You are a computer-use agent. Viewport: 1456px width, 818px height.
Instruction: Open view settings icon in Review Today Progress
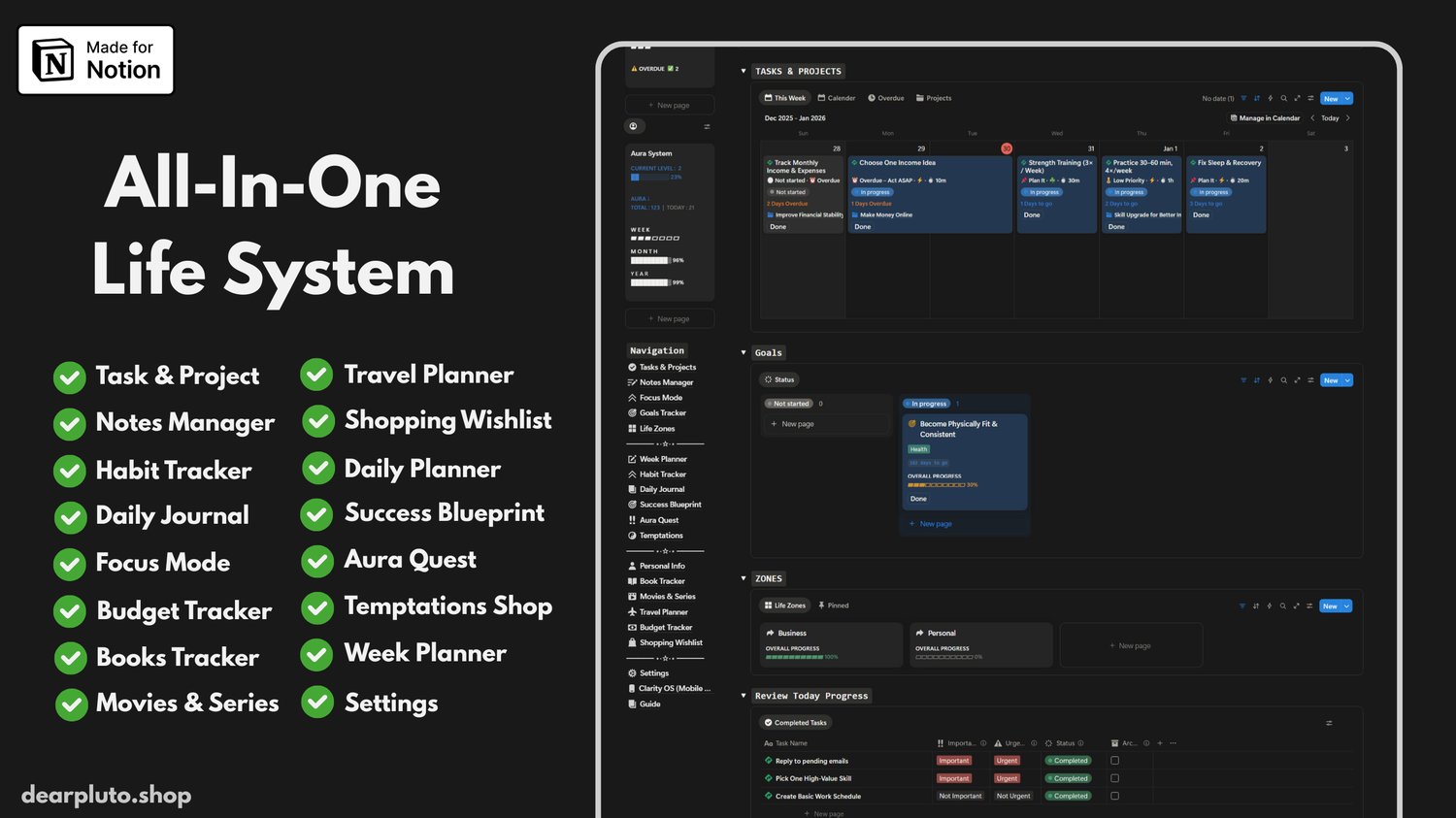click(x=1329, y=723)
